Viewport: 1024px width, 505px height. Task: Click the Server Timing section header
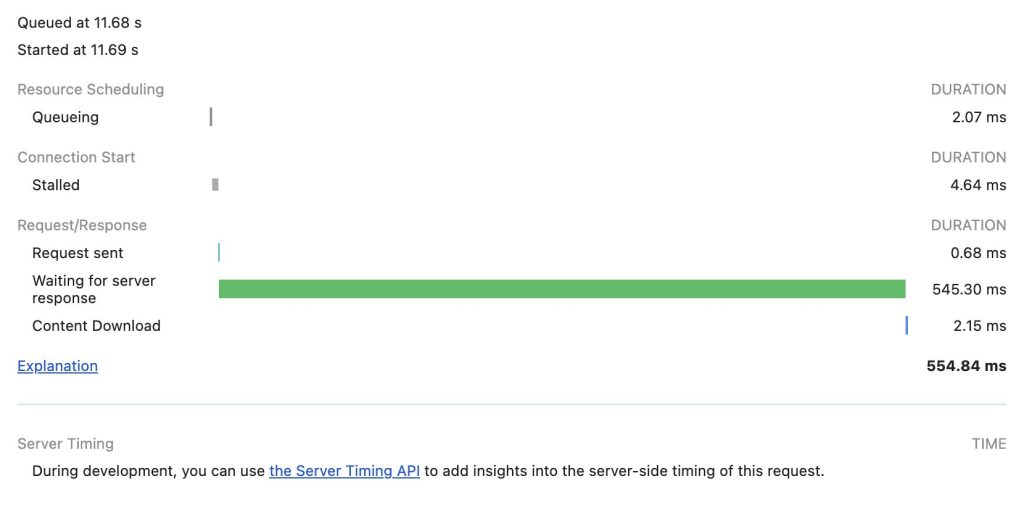coord(65,444)
